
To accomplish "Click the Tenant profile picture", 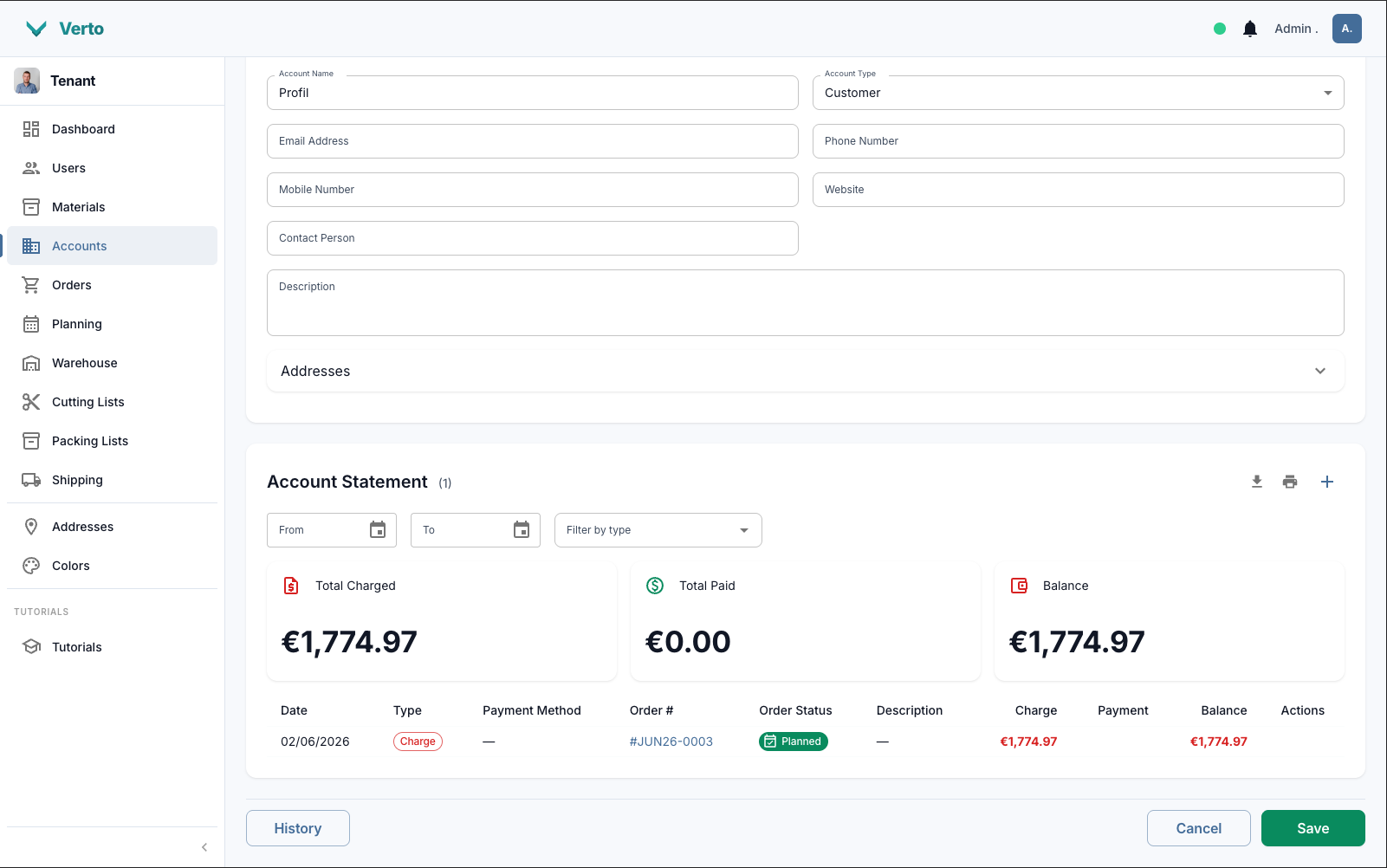I will [x=27, y=81].
